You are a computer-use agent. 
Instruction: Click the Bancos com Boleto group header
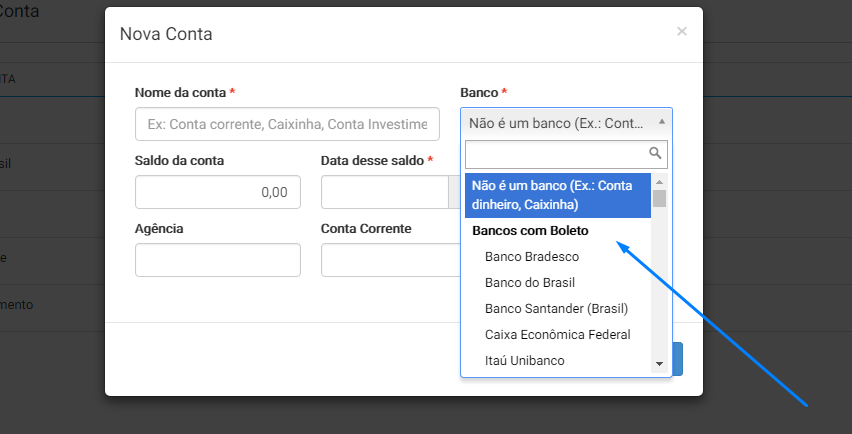(530, 231)
